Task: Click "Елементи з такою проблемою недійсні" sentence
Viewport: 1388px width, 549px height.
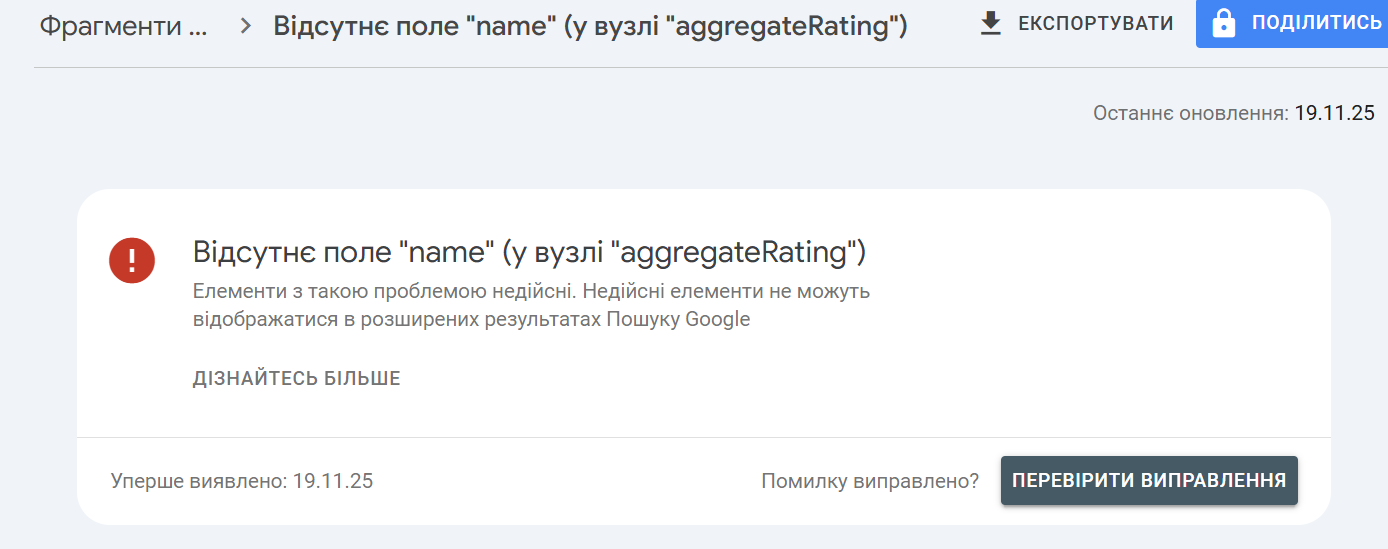Action: pos(370,292)
